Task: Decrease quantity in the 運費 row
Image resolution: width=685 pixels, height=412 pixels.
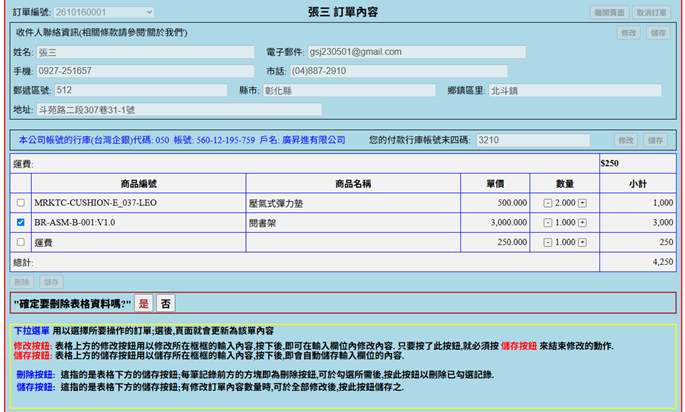Action: click(x=547, y=242)
